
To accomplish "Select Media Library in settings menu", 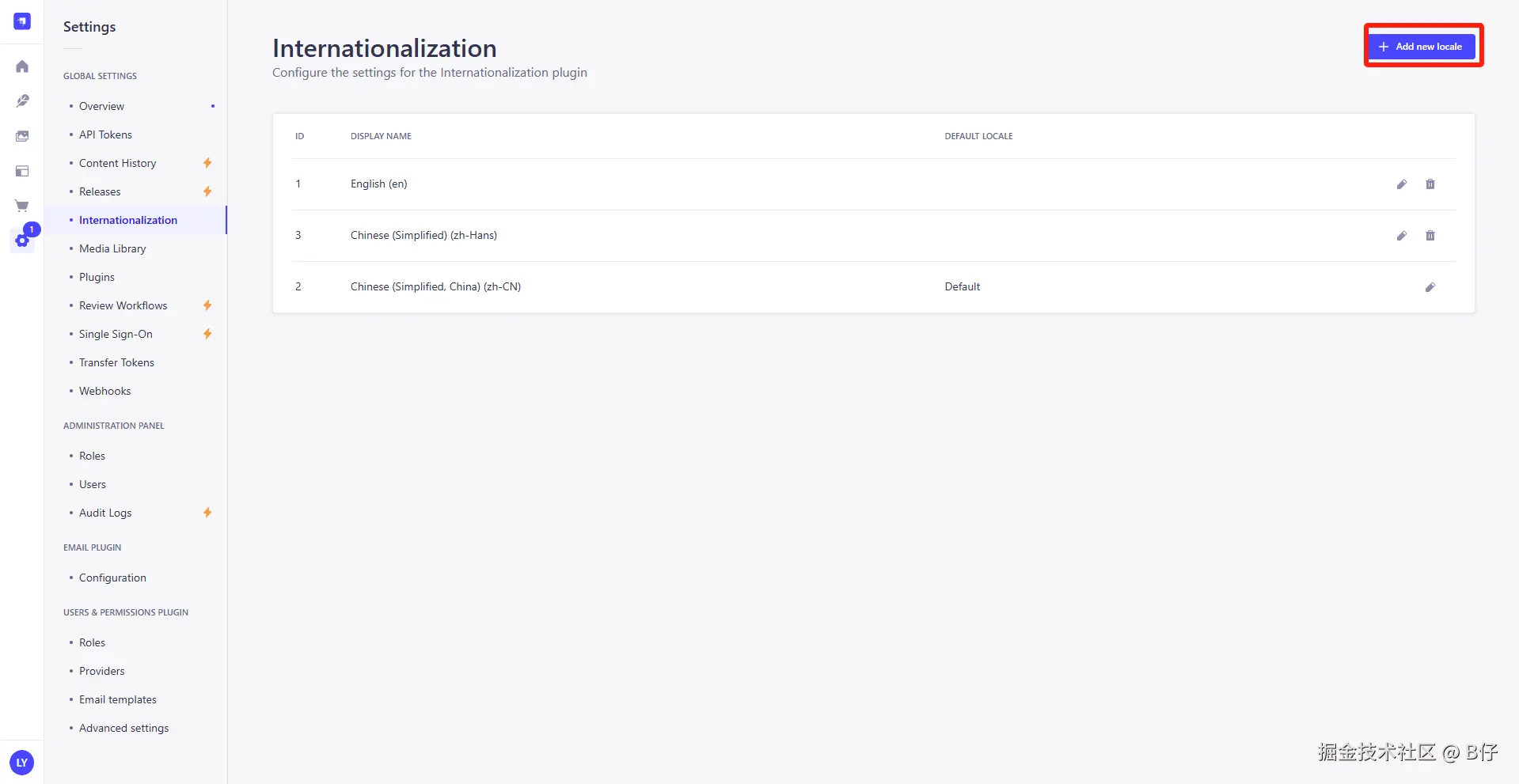I will click(x=112, y=248).
